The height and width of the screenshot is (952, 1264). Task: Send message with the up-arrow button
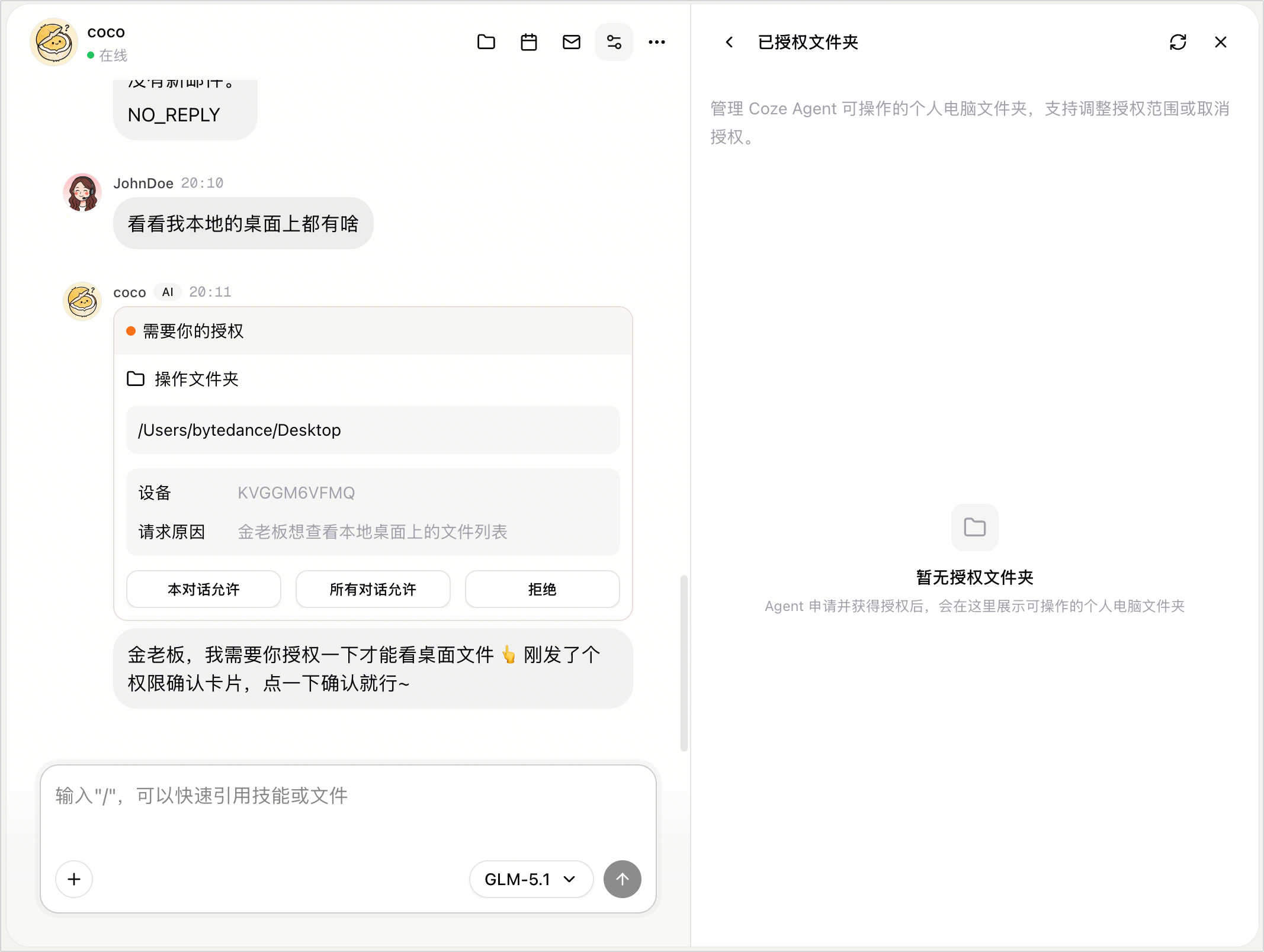pyautogui.click(x=622, y=879)
